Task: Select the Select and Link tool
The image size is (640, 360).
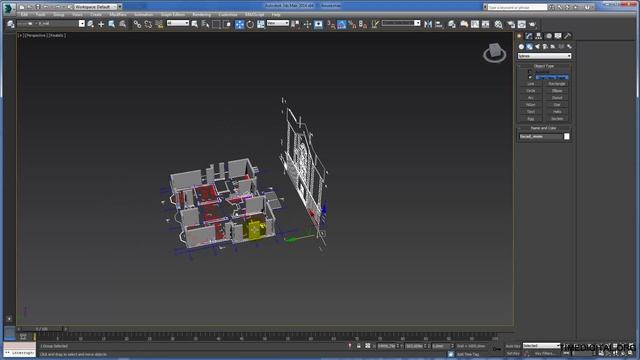Action: [137, 24]
